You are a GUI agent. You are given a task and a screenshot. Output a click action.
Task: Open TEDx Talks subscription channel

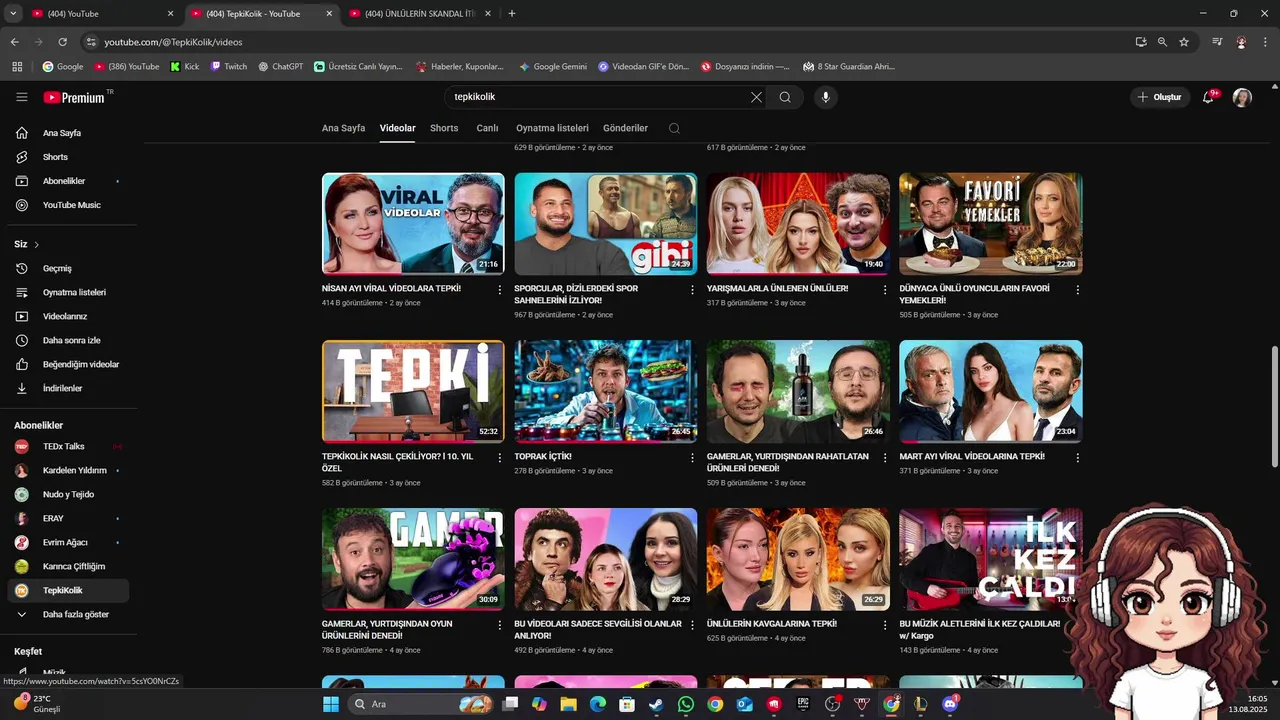[69, 446]
